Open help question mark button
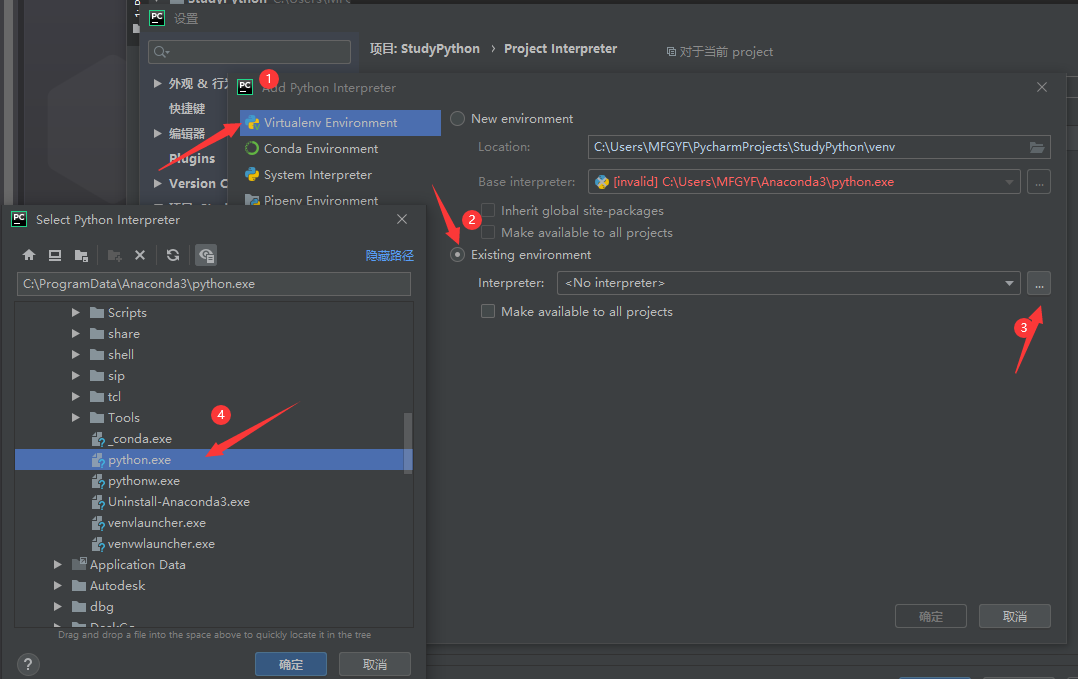 point(28,664)
